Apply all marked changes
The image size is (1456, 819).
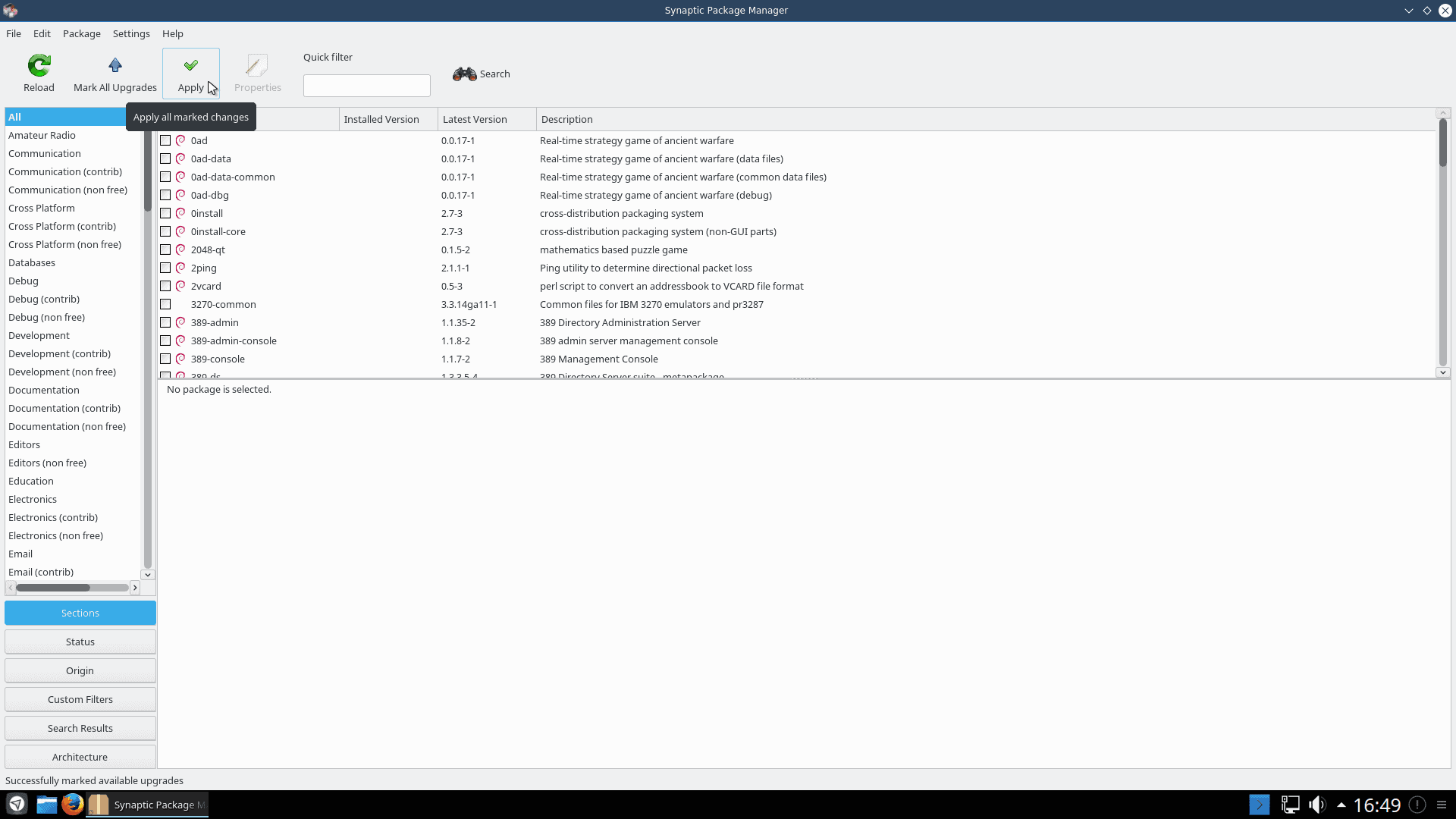click(191, 74)
